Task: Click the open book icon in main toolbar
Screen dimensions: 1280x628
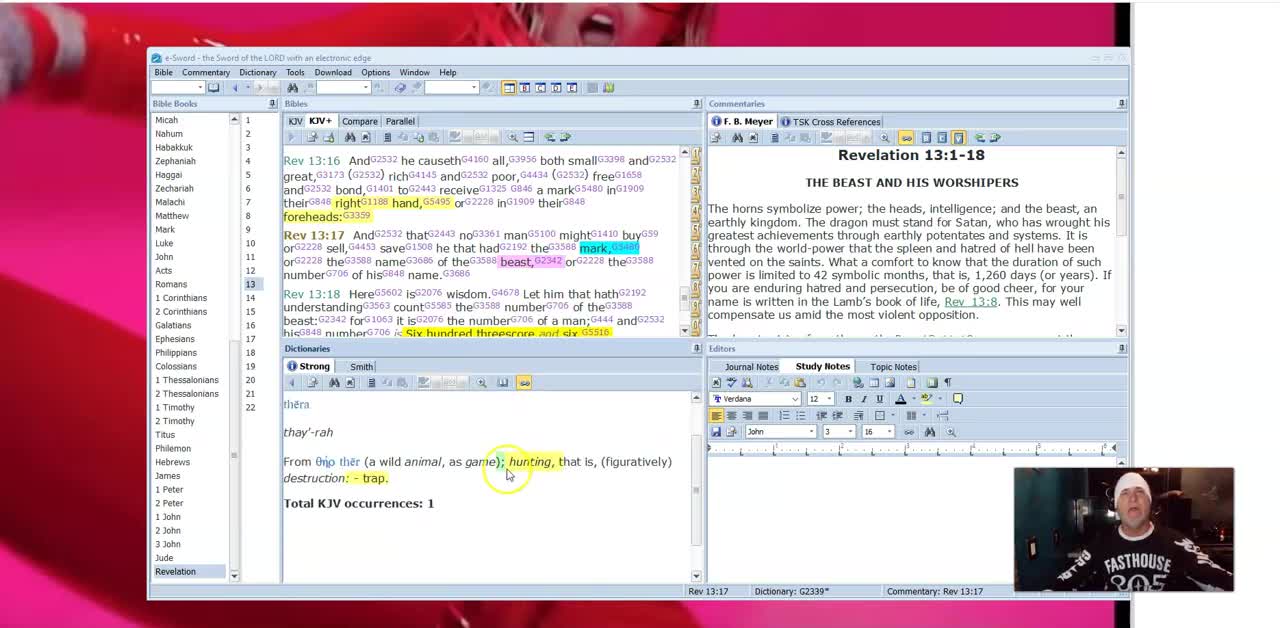Action: [213, 88]
